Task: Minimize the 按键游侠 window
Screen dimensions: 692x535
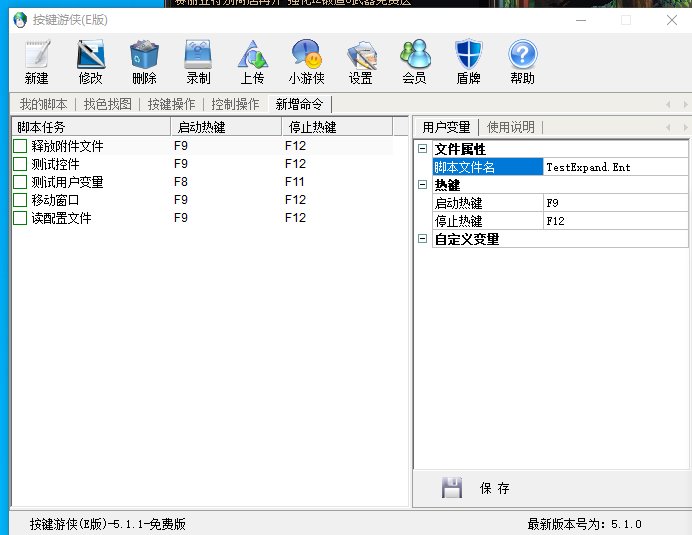Action: coord(581,20)
